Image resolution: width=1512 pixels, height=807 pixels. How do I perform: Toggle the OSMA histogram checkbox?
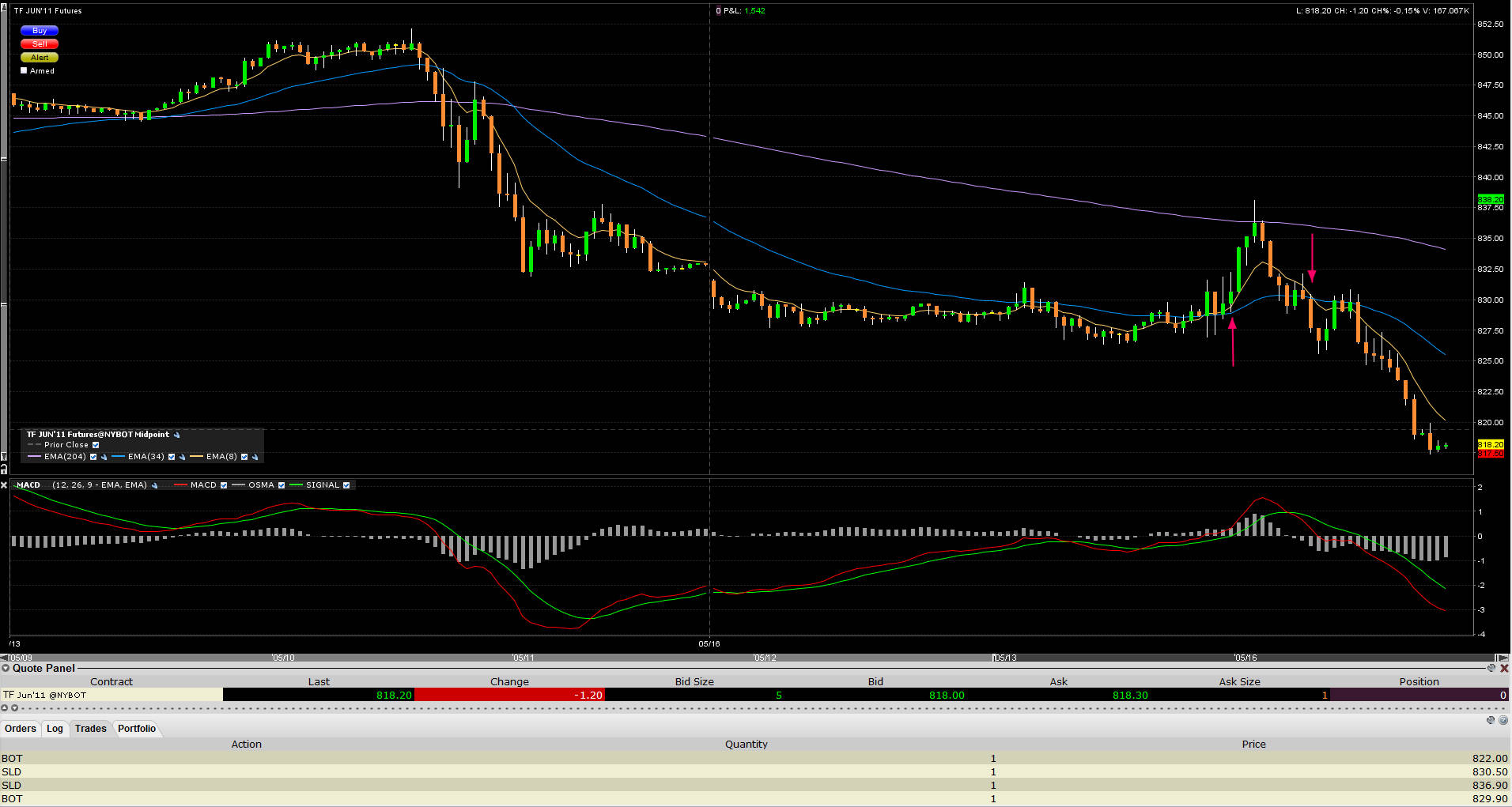(281, 485)
